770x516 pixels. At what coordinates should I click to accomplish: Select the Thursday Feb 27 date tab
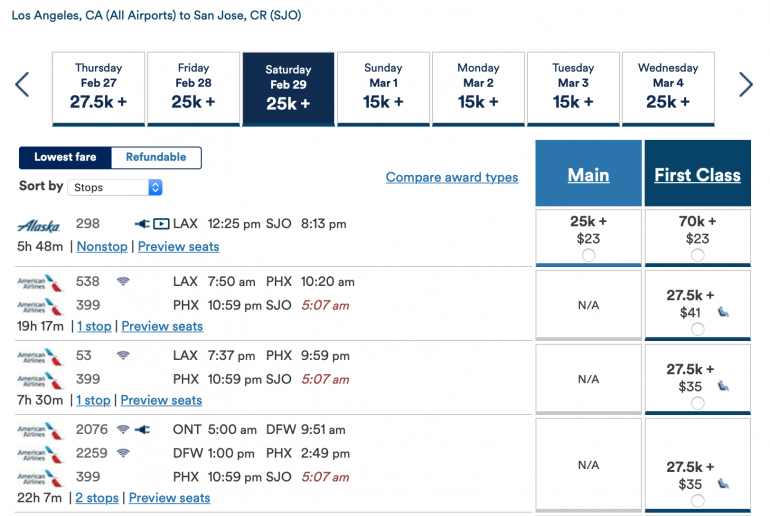[x=98, y=88]
